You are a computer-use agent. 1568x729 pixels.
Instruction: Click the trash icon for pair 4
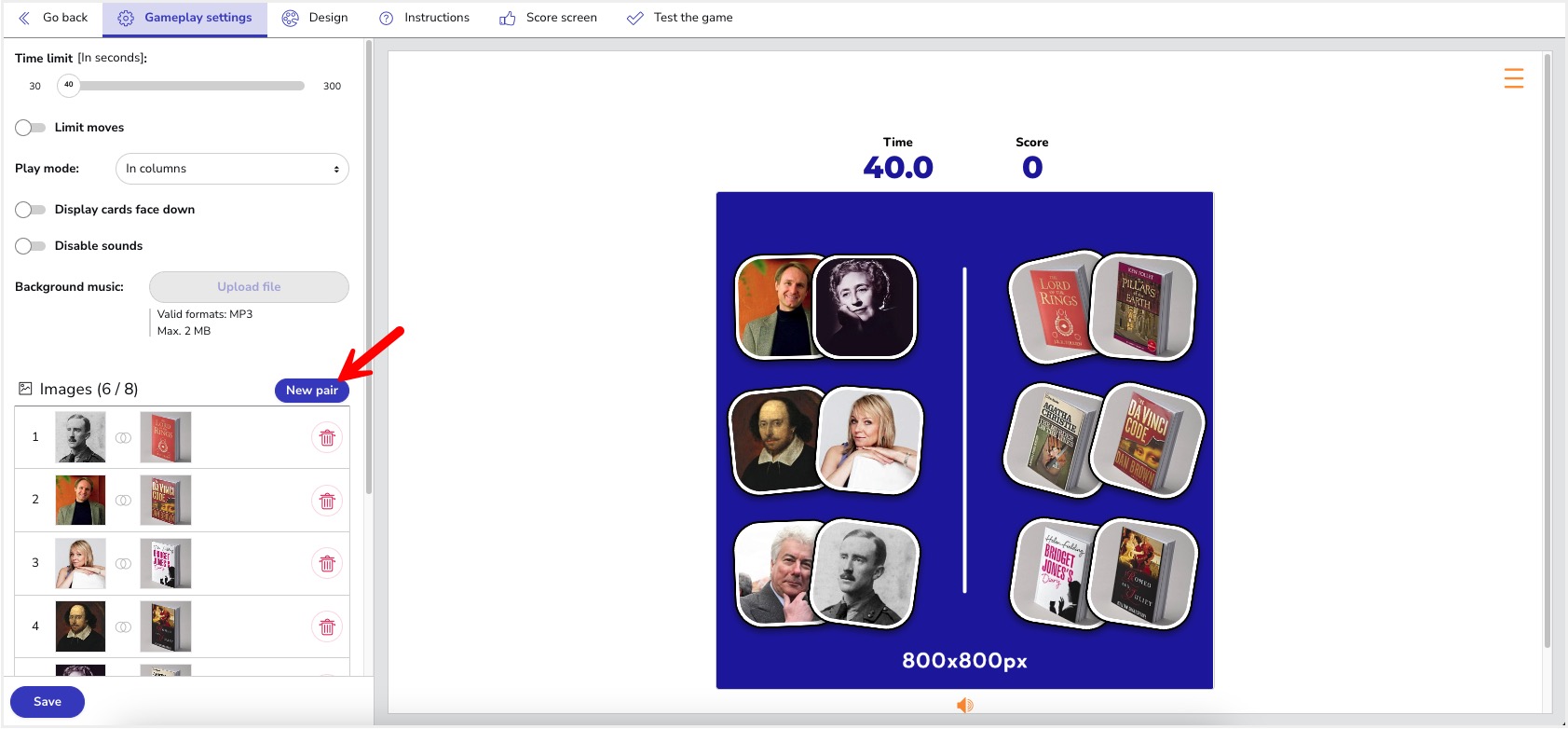click(327, 626)
